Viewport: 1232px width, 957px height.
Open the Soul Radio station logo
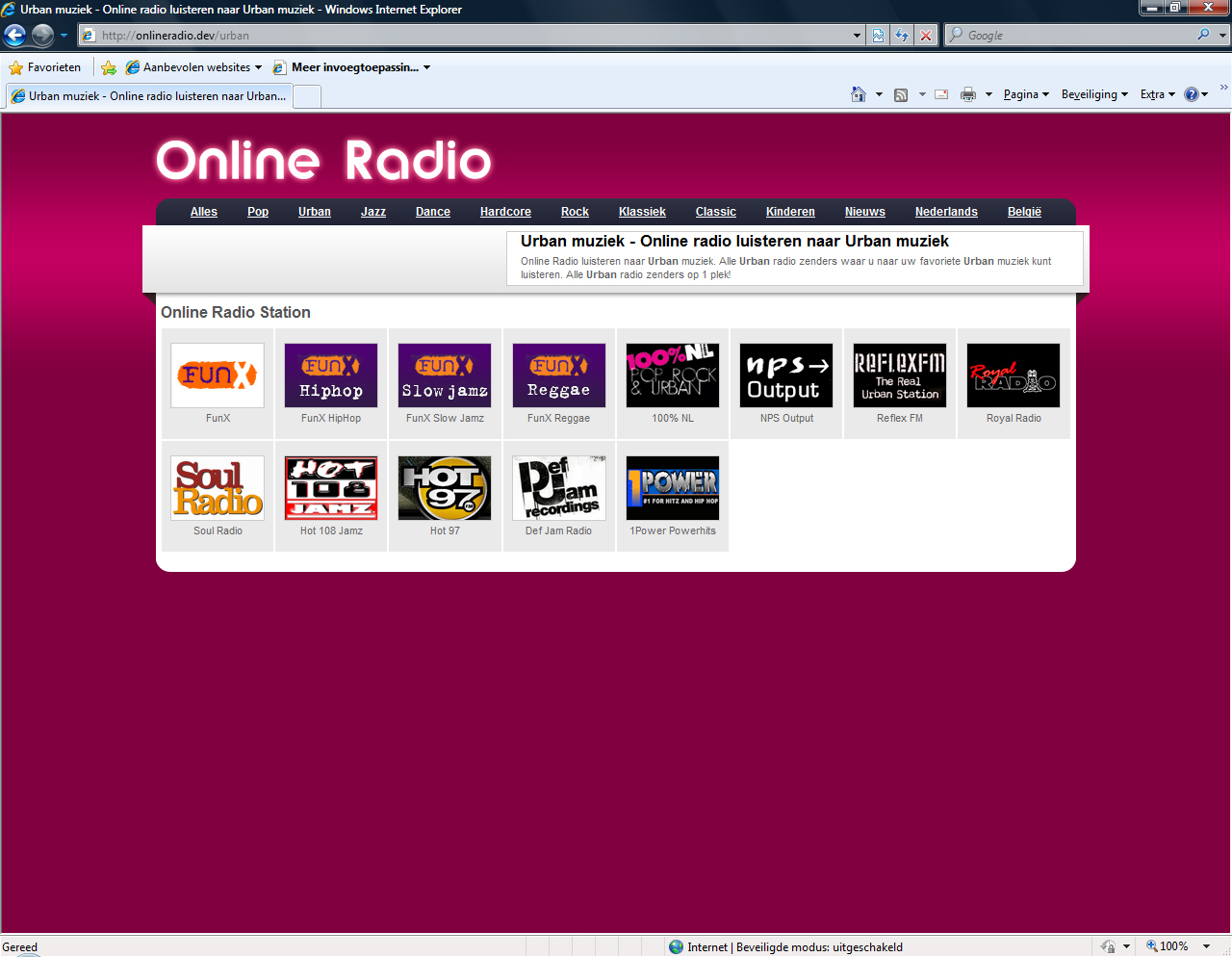coord(218,488)
